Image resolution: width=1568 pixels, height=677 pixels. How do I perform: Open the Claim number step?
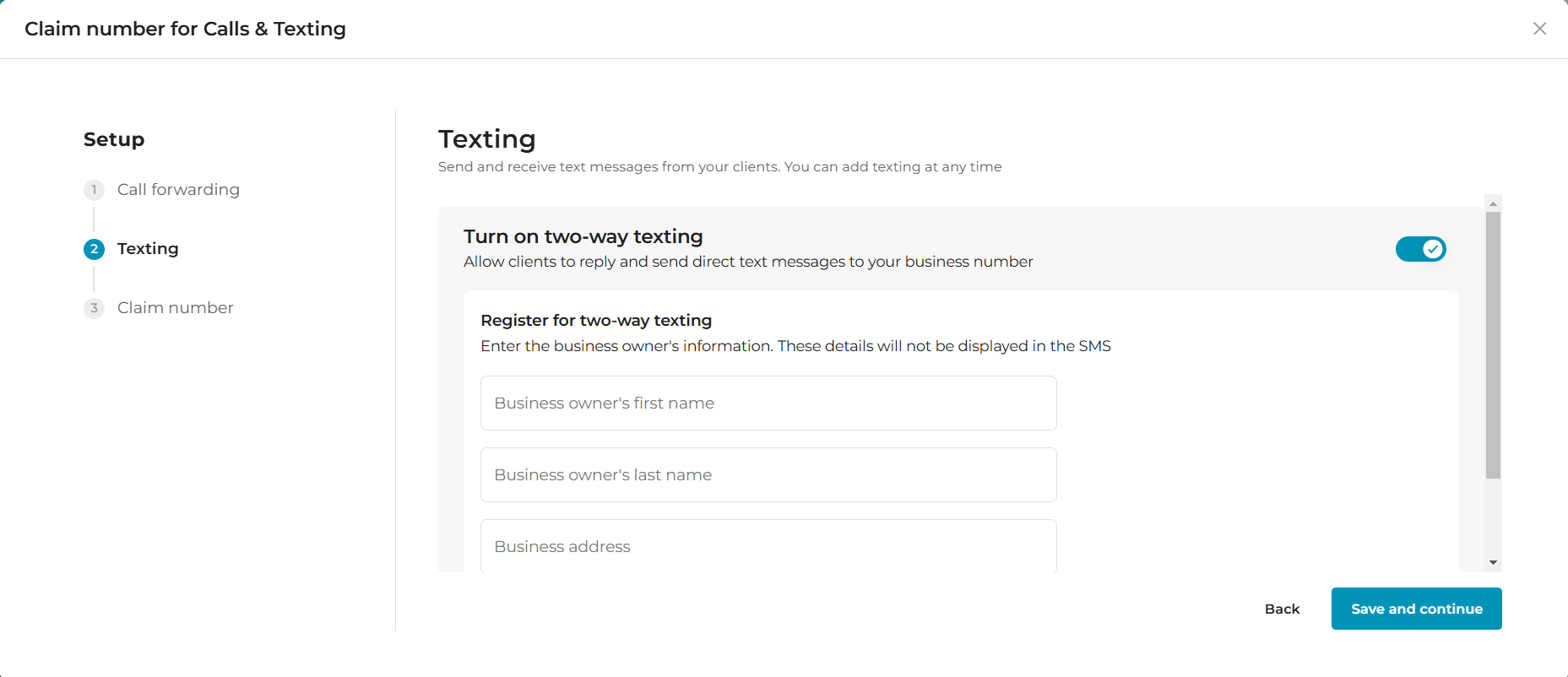pos(174,308)
